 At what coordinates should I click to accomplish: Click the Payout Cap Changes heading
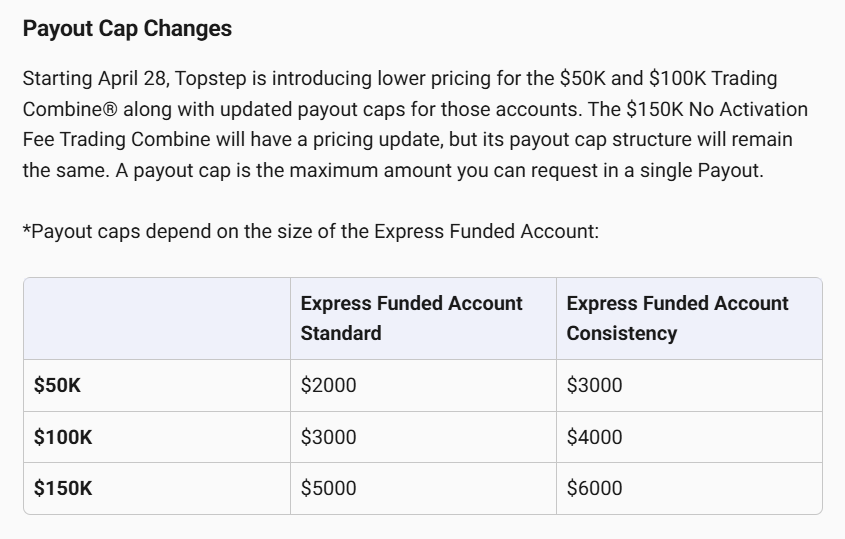click(127, 29)
